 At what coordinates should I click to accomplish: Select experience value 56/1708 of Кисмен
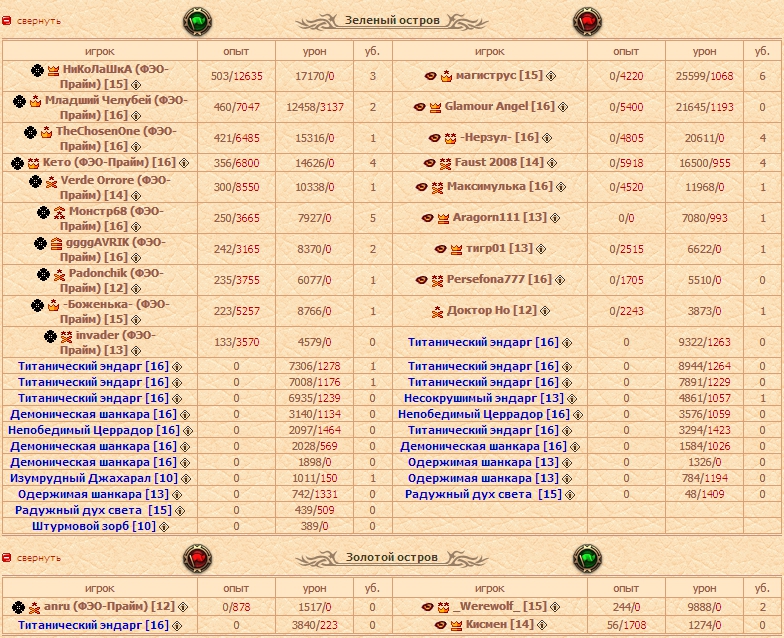[x=626, y=625]
